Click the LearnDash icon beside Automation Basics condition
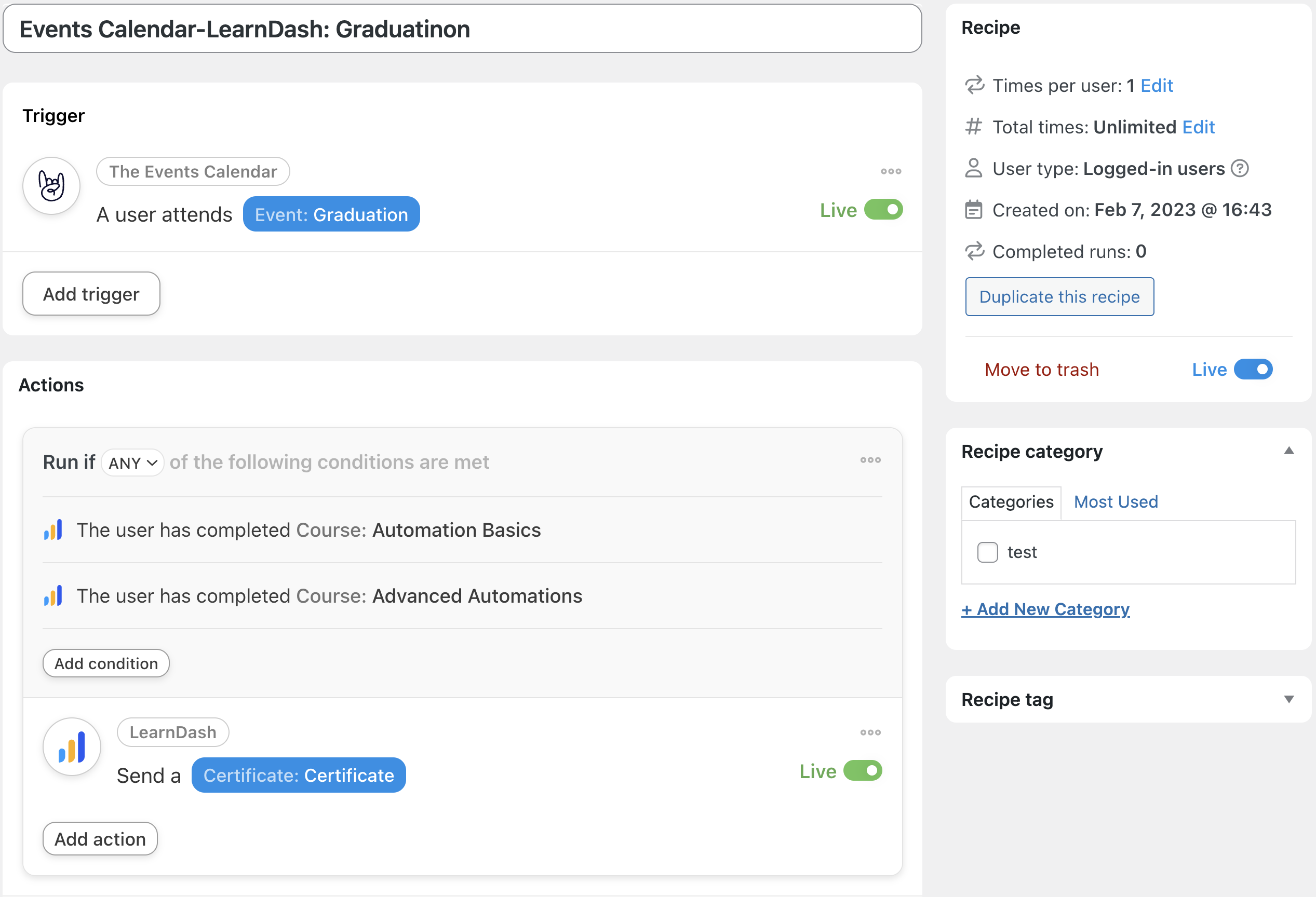The width and height of the screenshot is (1316, 897). tap(52, 529)
